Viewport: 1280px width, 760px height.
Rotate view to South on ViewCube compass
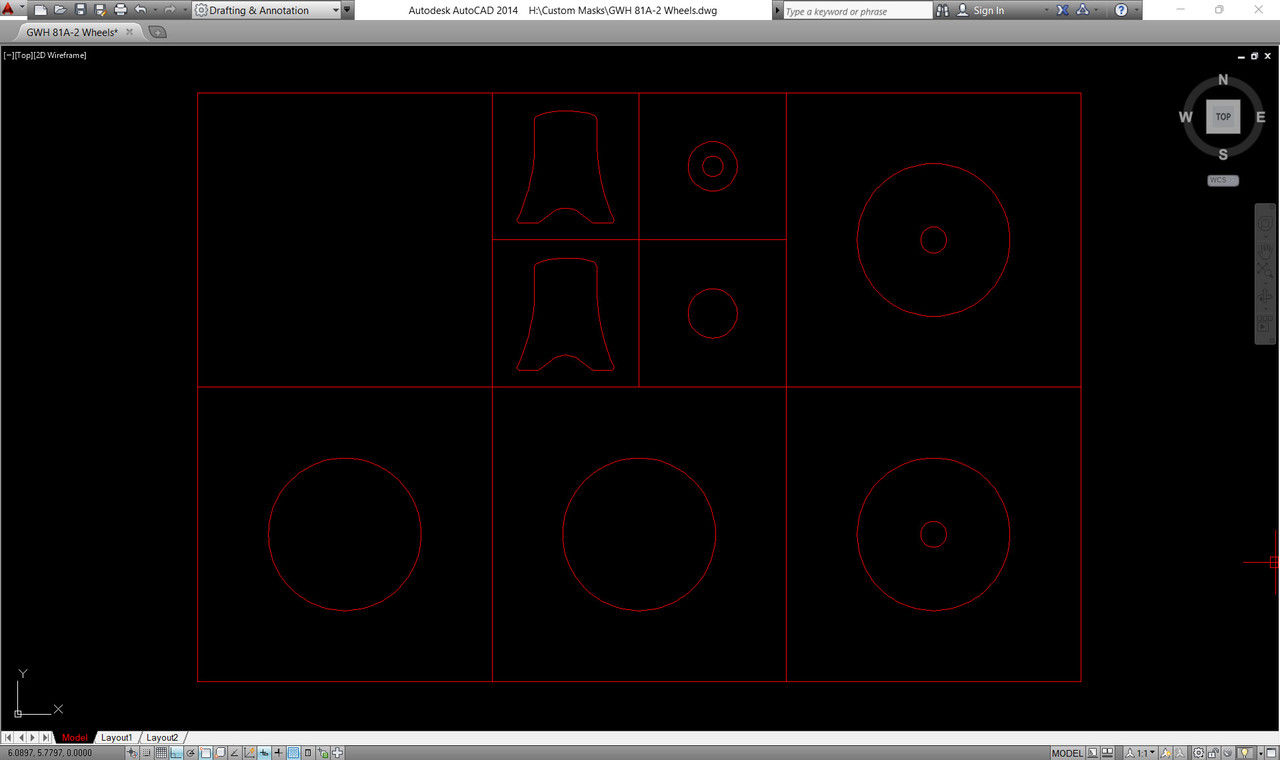click(1223, 154)
